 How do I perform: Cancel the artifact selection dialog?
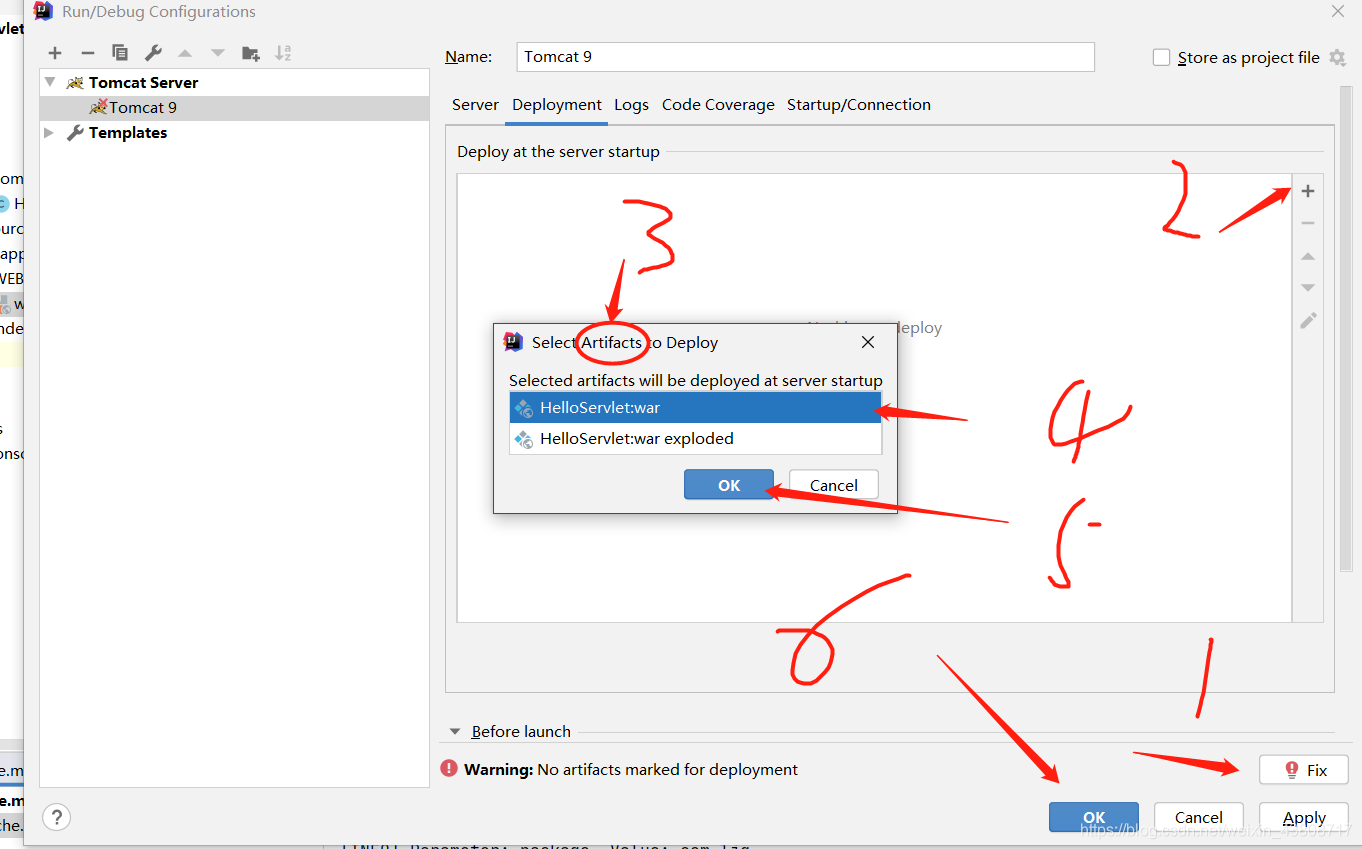pos(834,485)
